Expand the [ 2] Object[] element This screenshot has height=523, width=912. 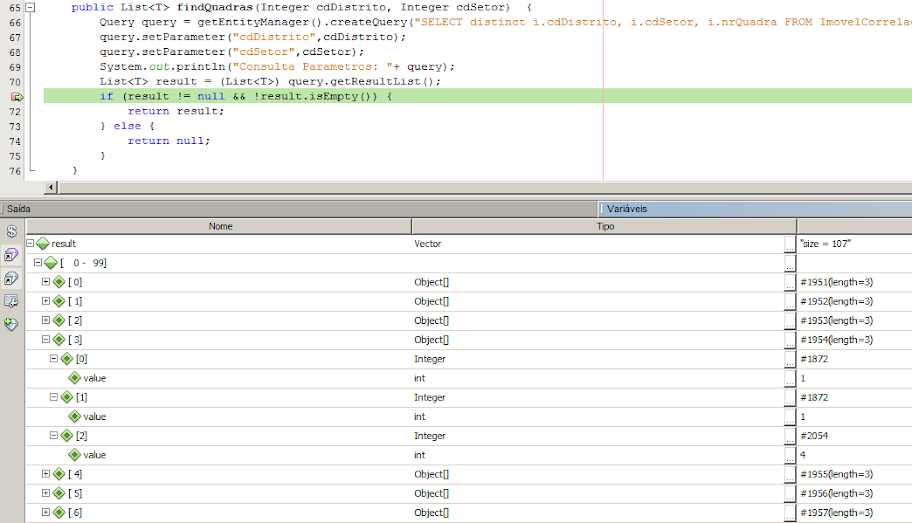[x=46, y=321]
